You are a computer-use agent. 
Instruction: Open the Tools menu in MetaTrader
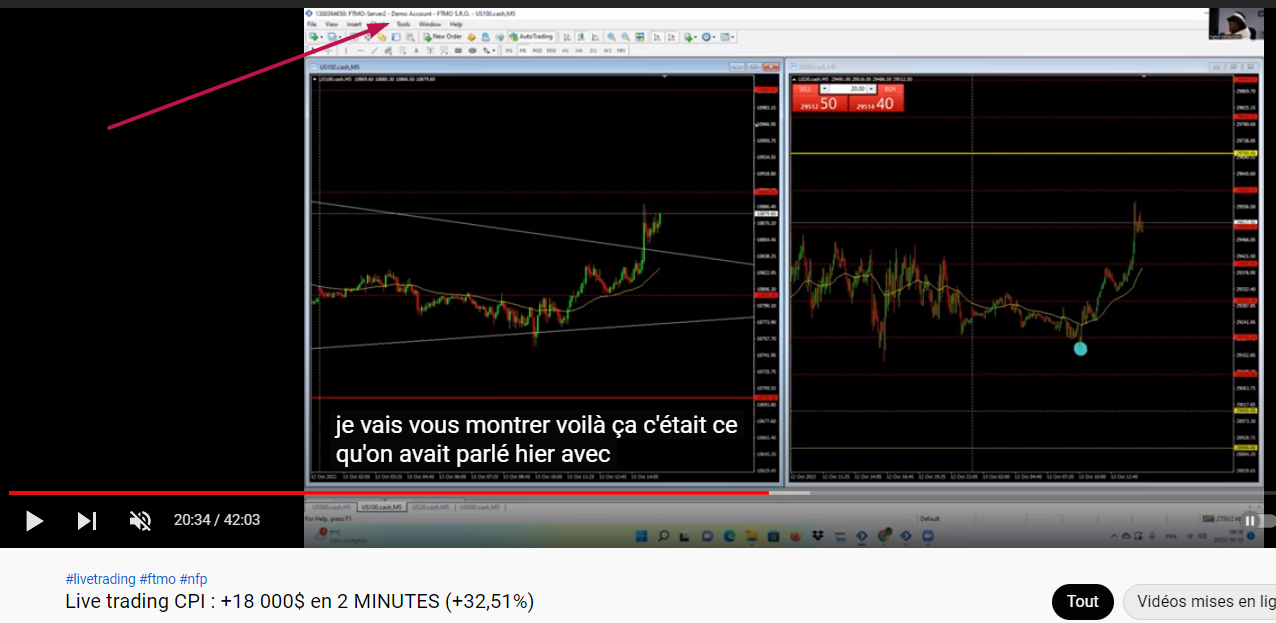pos(403,24)
